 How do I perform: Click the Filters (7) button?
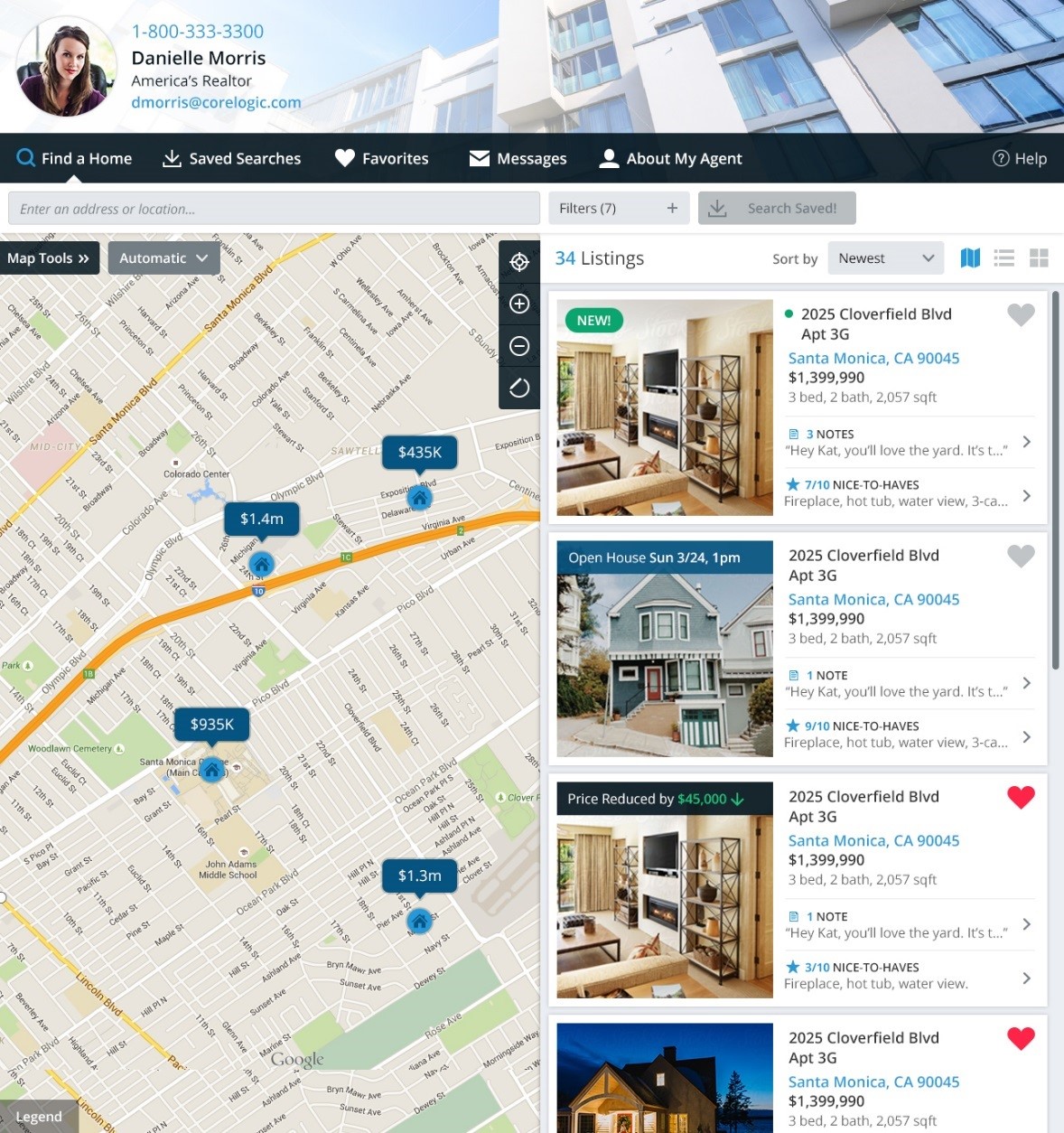pyautogui.click(x=618, y=208)
